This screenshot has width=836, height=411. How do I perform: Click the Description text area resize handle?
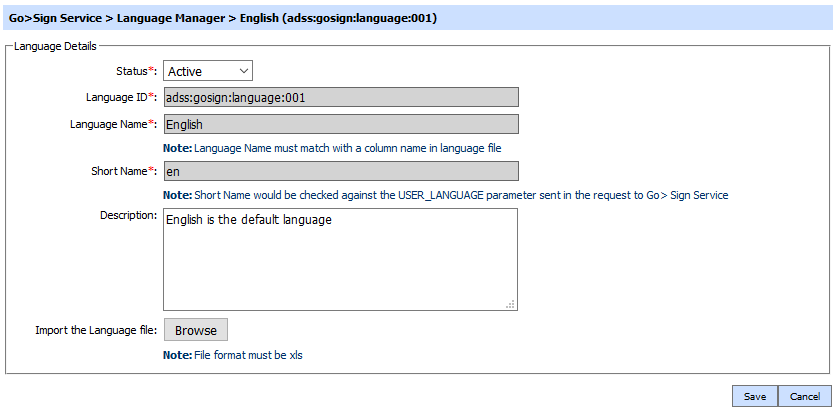tap(511, 304)
